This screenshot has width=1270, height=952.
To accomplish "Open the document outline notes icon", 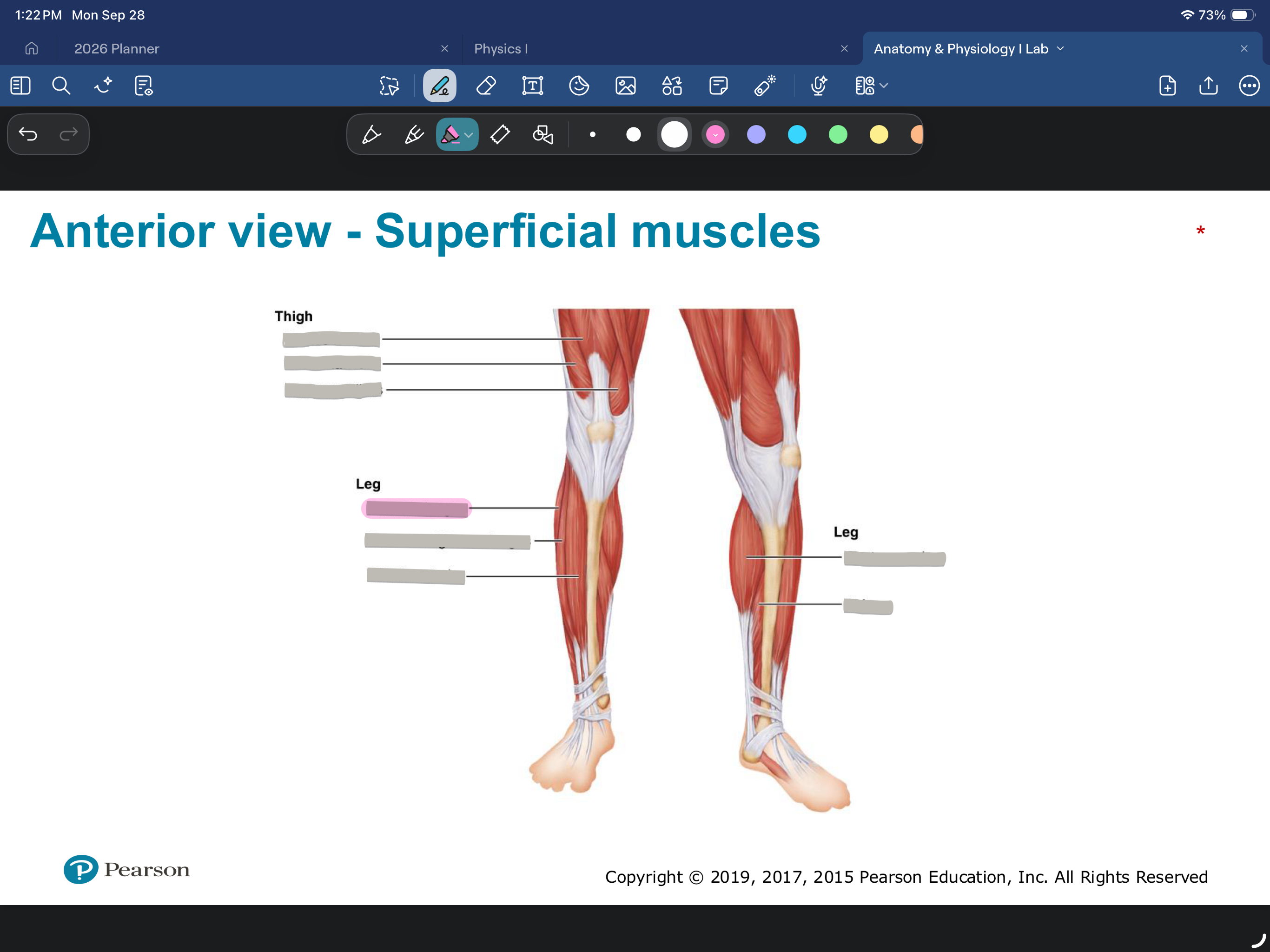I will (144, 86).
